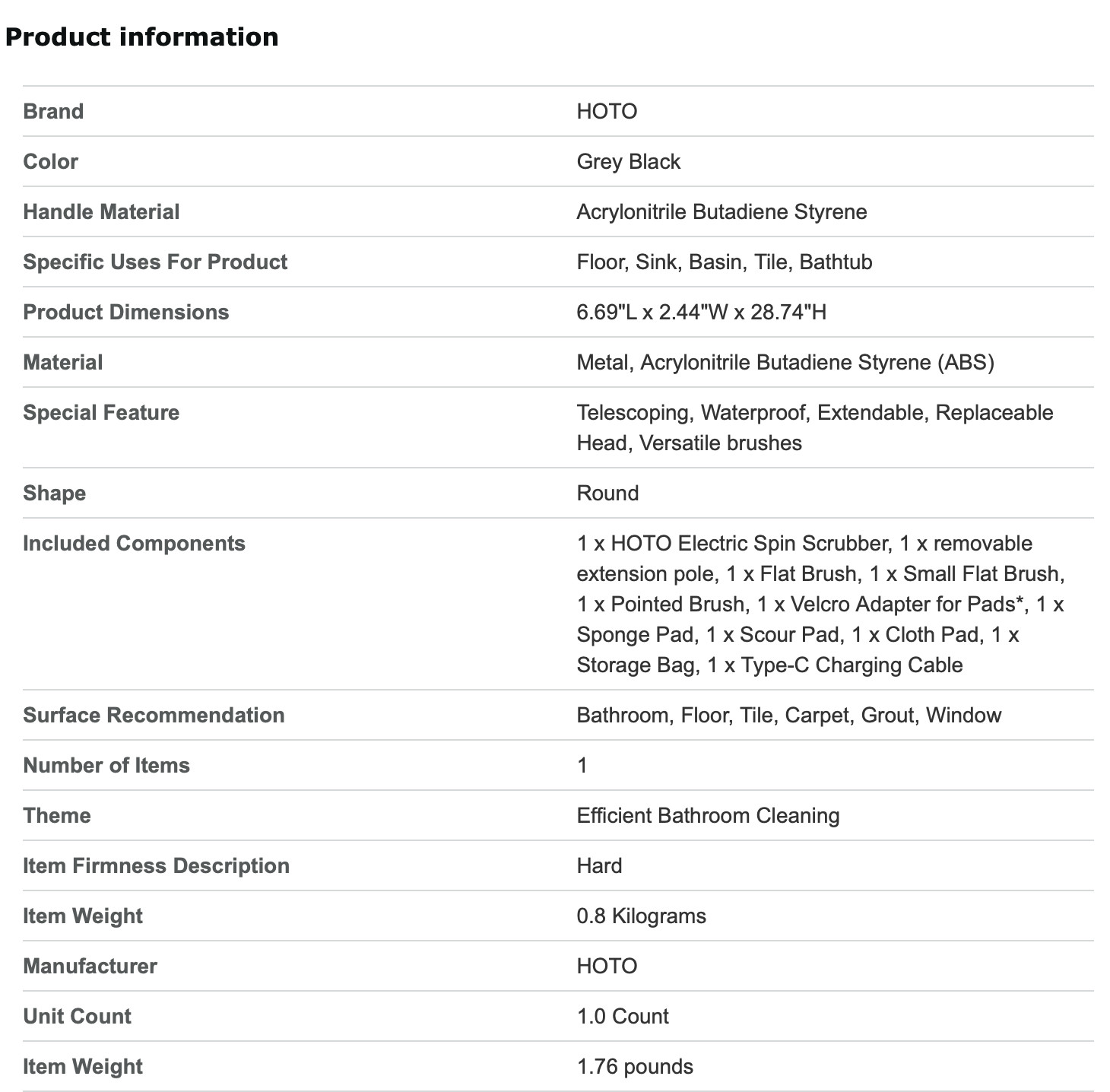Click the HOTO brand value
Screen dimensions: 1110x1092
point(607,111)
